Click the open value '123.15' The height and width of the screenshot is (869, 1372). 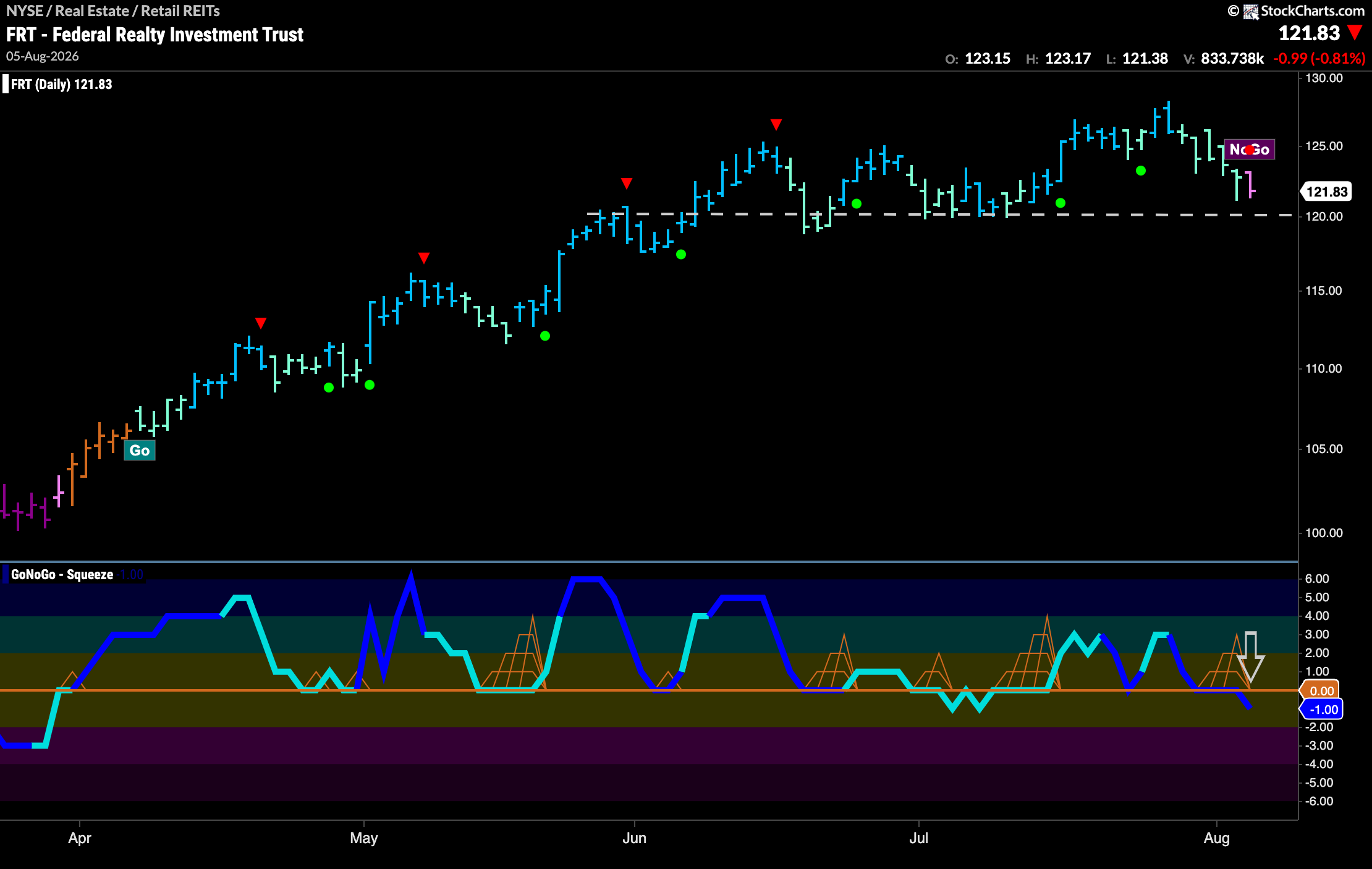point(988,59)
